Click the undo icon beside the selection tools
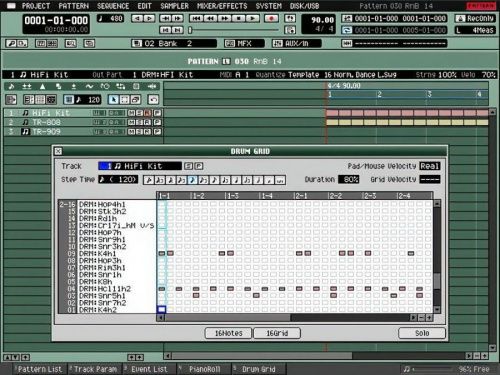The width and height of the screenshot is (500, 375). click(153, 99)
